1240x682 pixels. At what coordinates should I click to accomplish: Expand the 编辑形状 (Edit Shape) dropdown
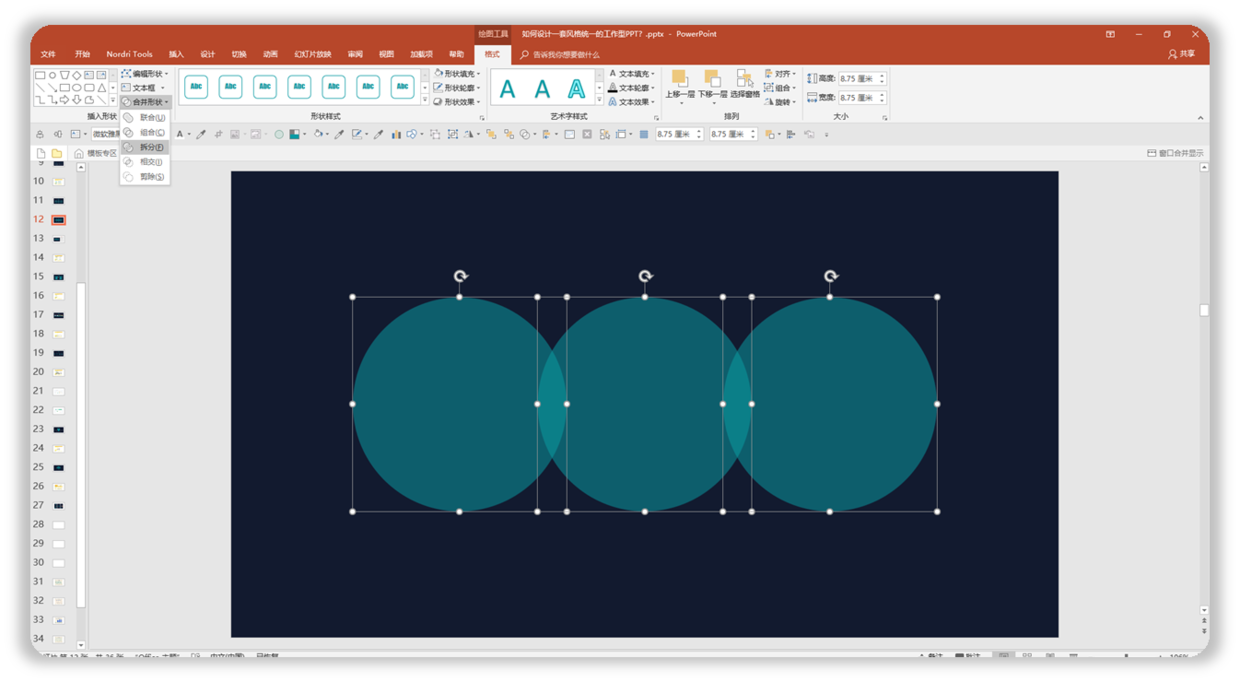(145, 74)
